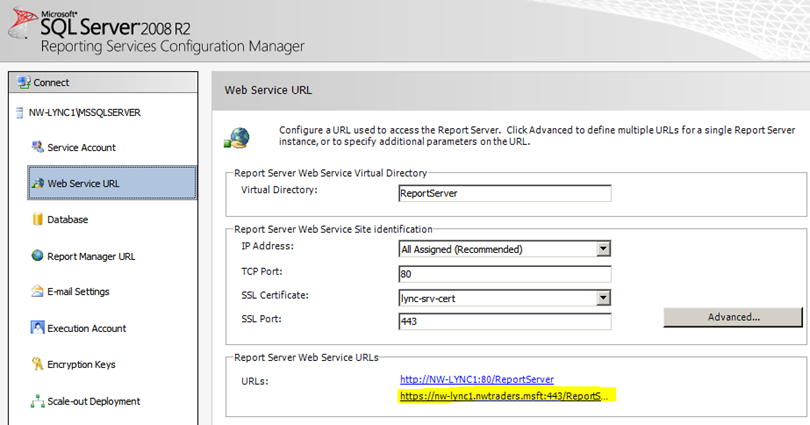The height and width of the screenshot is (425, 810).
Task: Click the globe icon beside the description text
Action: tap(237, 138)
